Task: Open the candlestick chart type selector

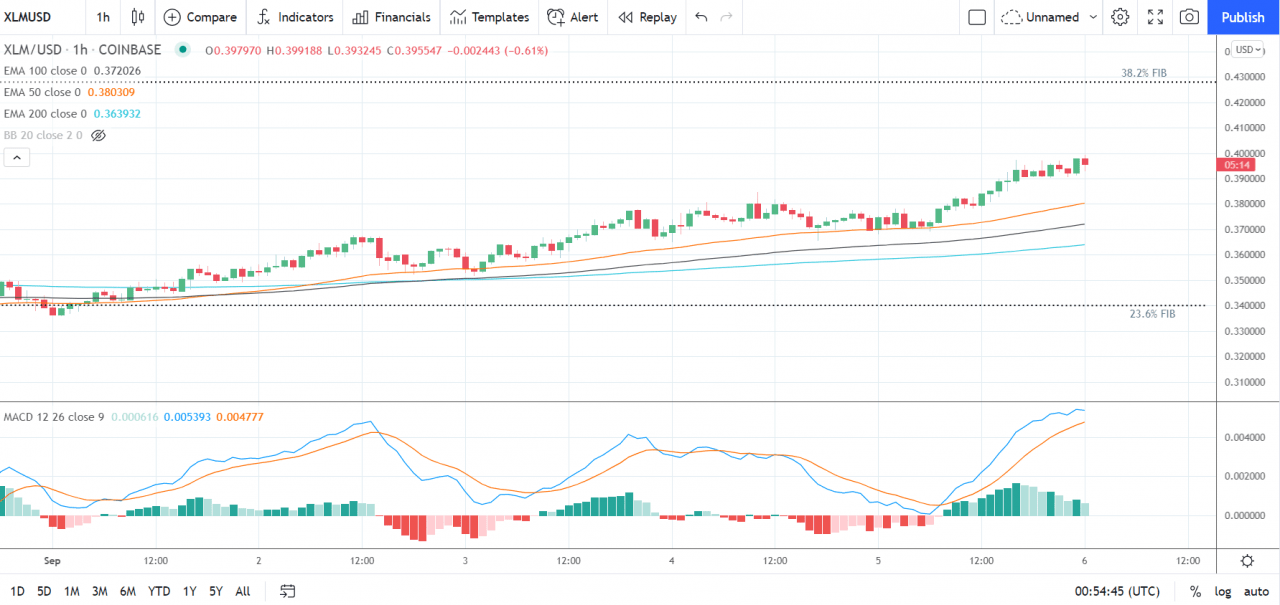Action: point(137,17)
